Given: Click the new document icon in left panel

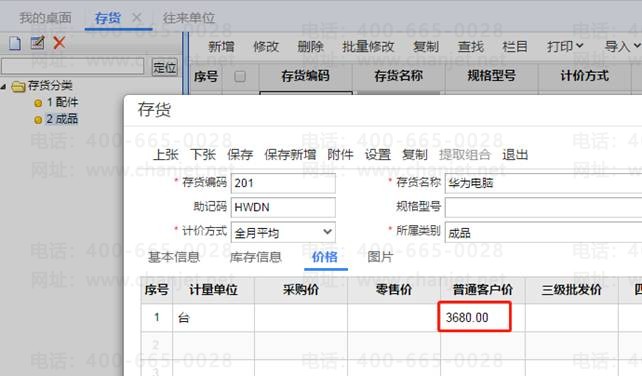Looking at the screenshot, I should pos(15,43).
